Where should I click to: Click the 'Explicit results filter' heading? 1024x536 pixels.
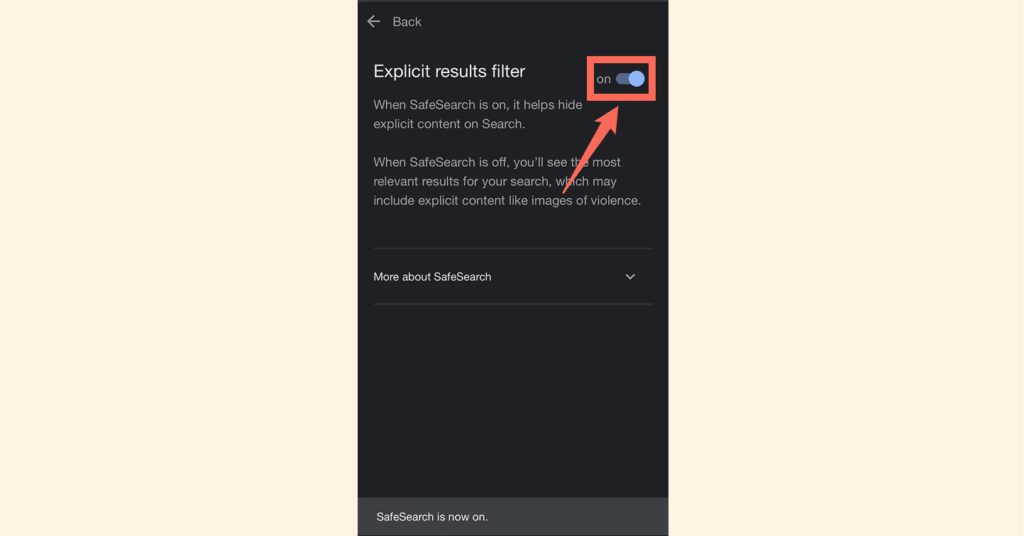coord(449,71)
